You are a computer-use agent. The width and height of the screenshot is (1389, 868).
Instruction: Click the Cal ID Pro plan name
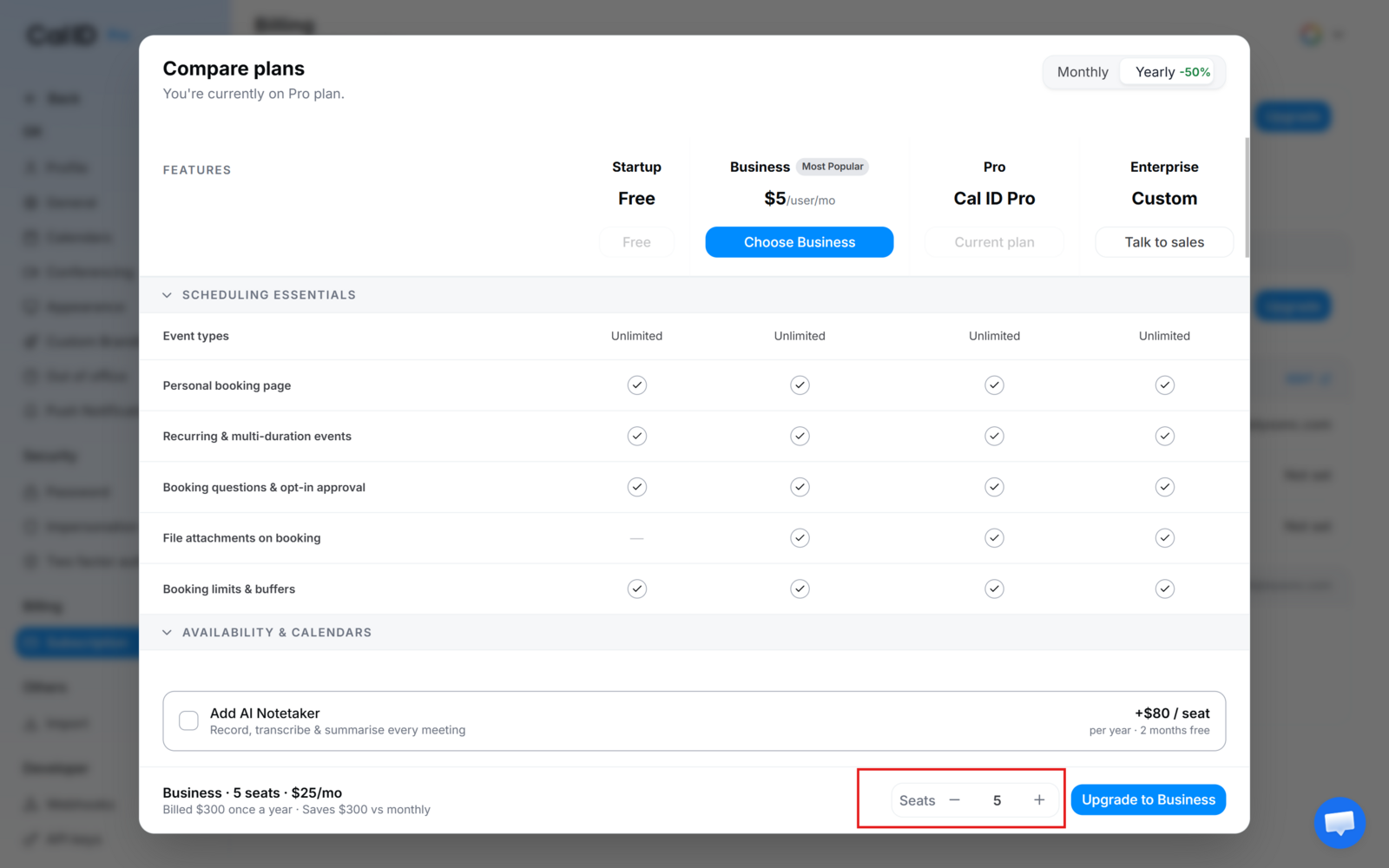tap(994, 199)
